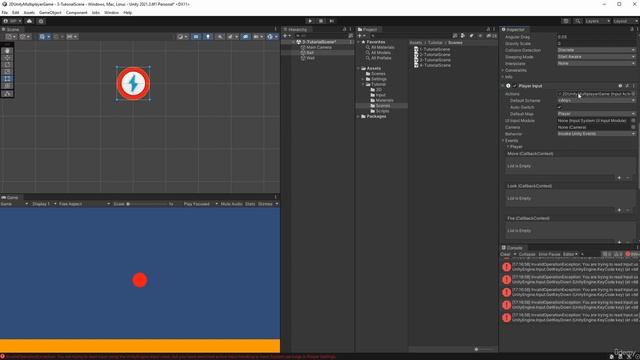Screen dimensions: 640x360
Task: Select All Prefabs under Favorites
Action: tap(381, 58)
